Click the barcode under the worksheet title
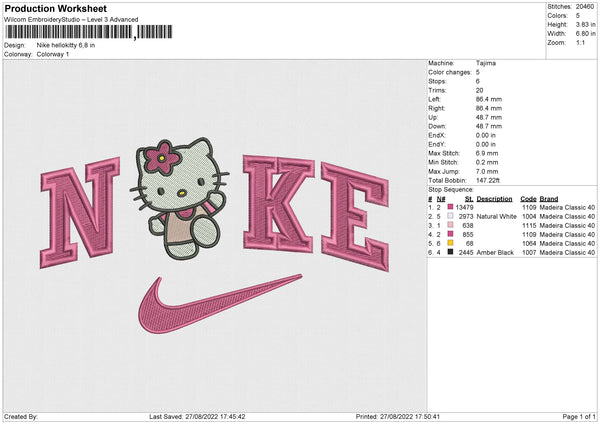600x424 pixels. coord(88,32)
